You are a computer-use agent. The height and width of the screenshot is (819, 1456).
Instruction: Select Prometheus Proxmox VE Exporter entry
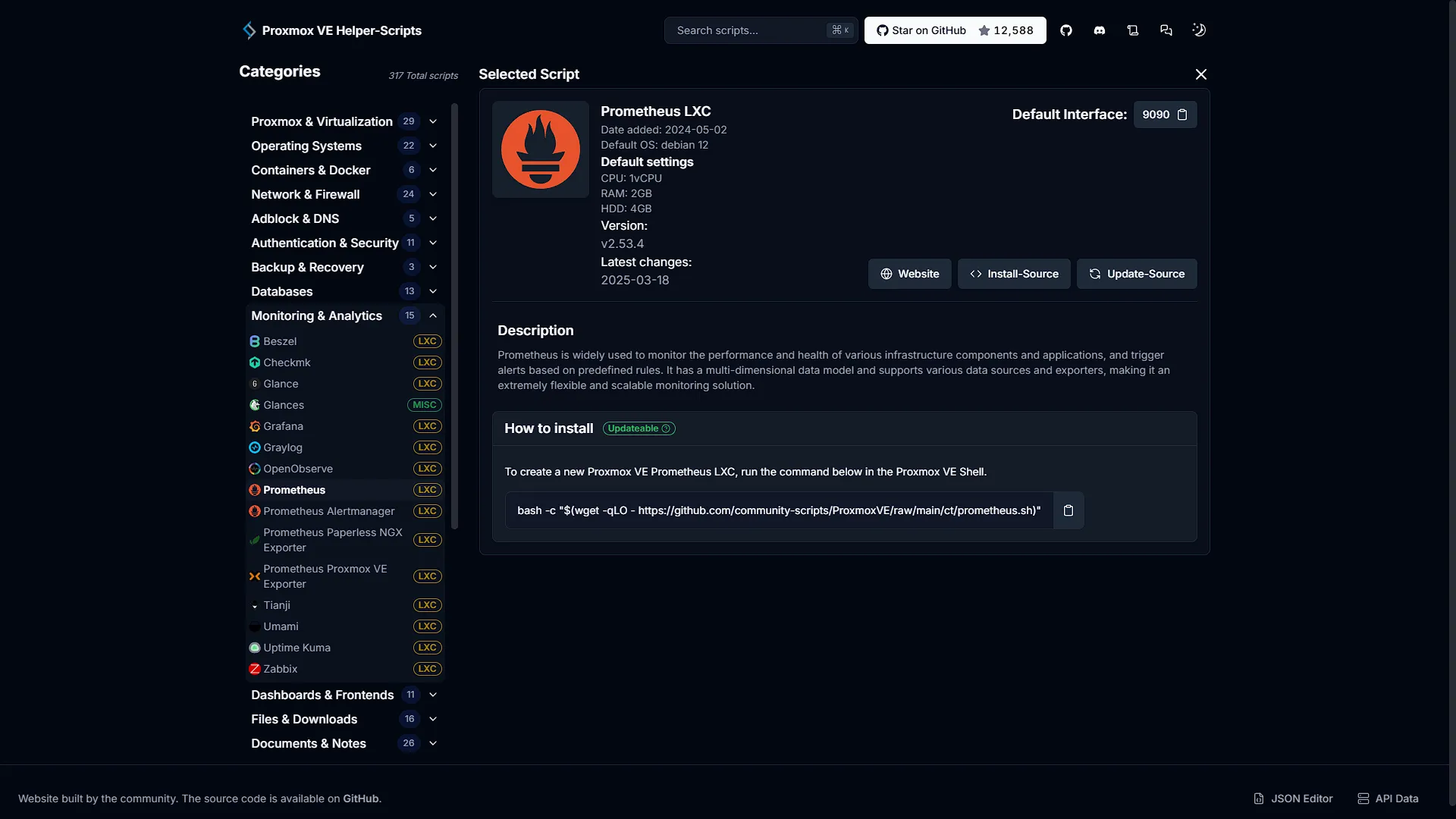point(345,576)
